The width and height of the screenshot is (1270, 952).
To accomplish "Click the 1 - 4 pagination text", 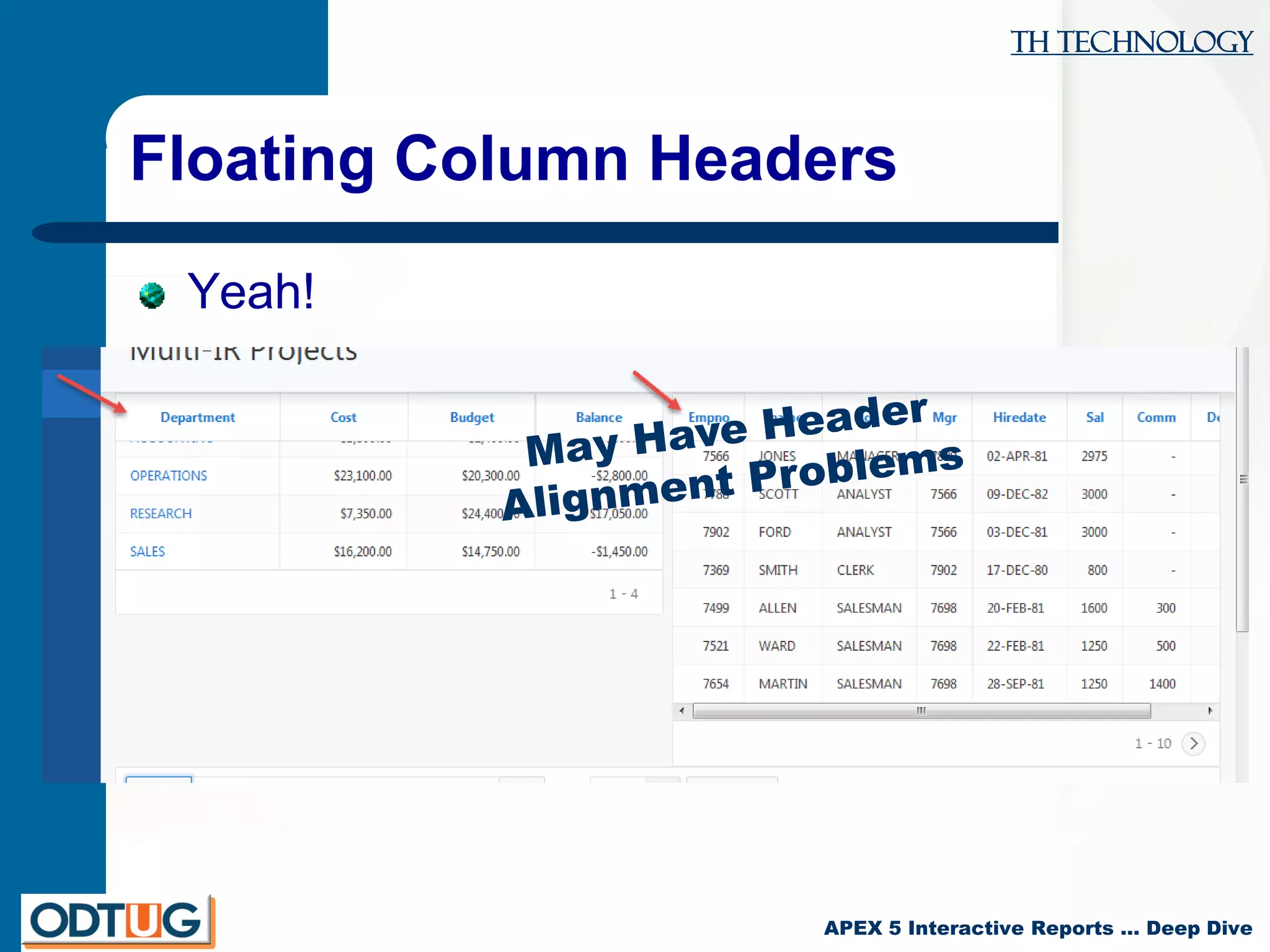I will point(623,594).
